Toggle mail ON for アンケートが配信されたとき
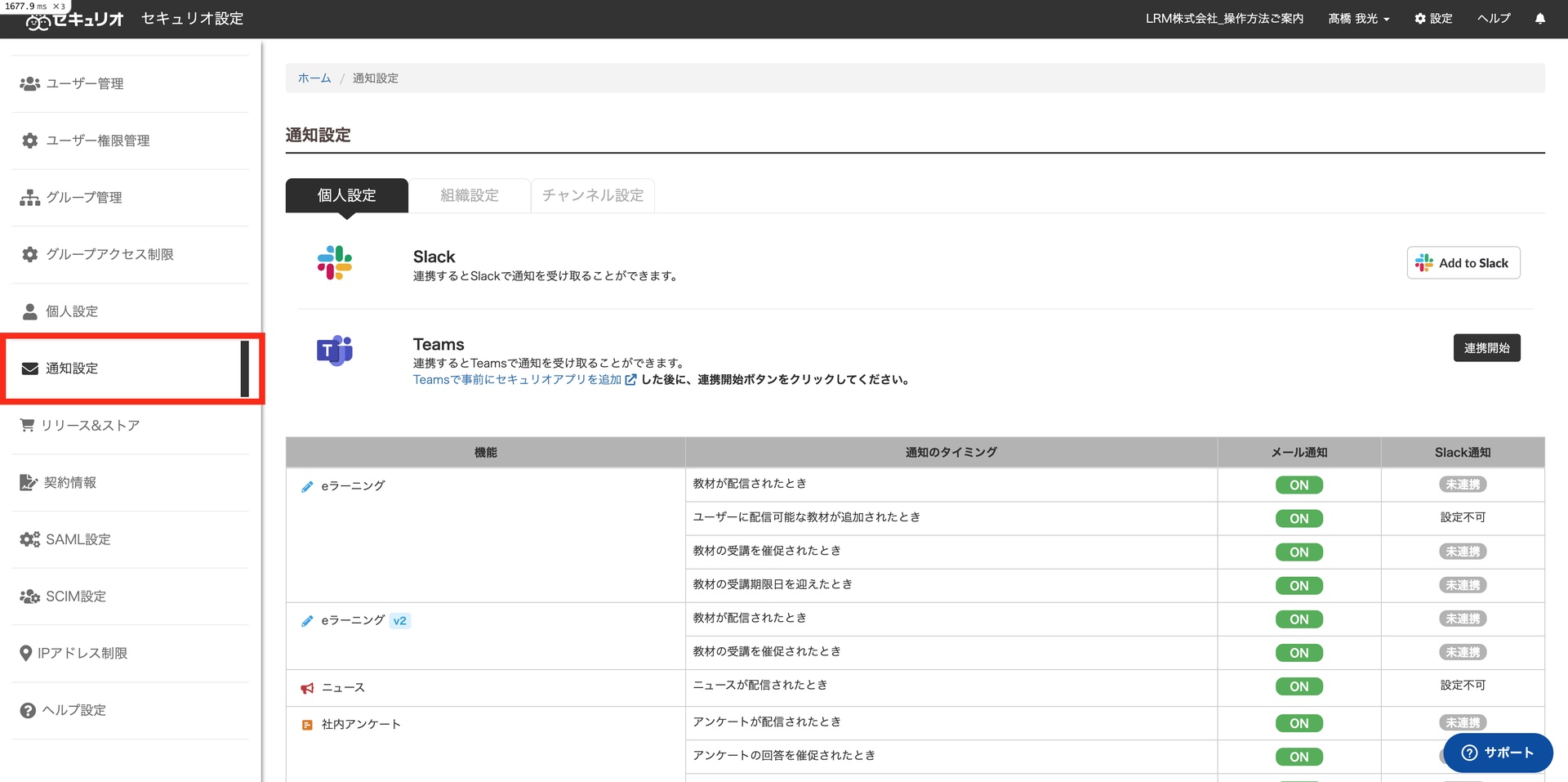 point(1299,723)
